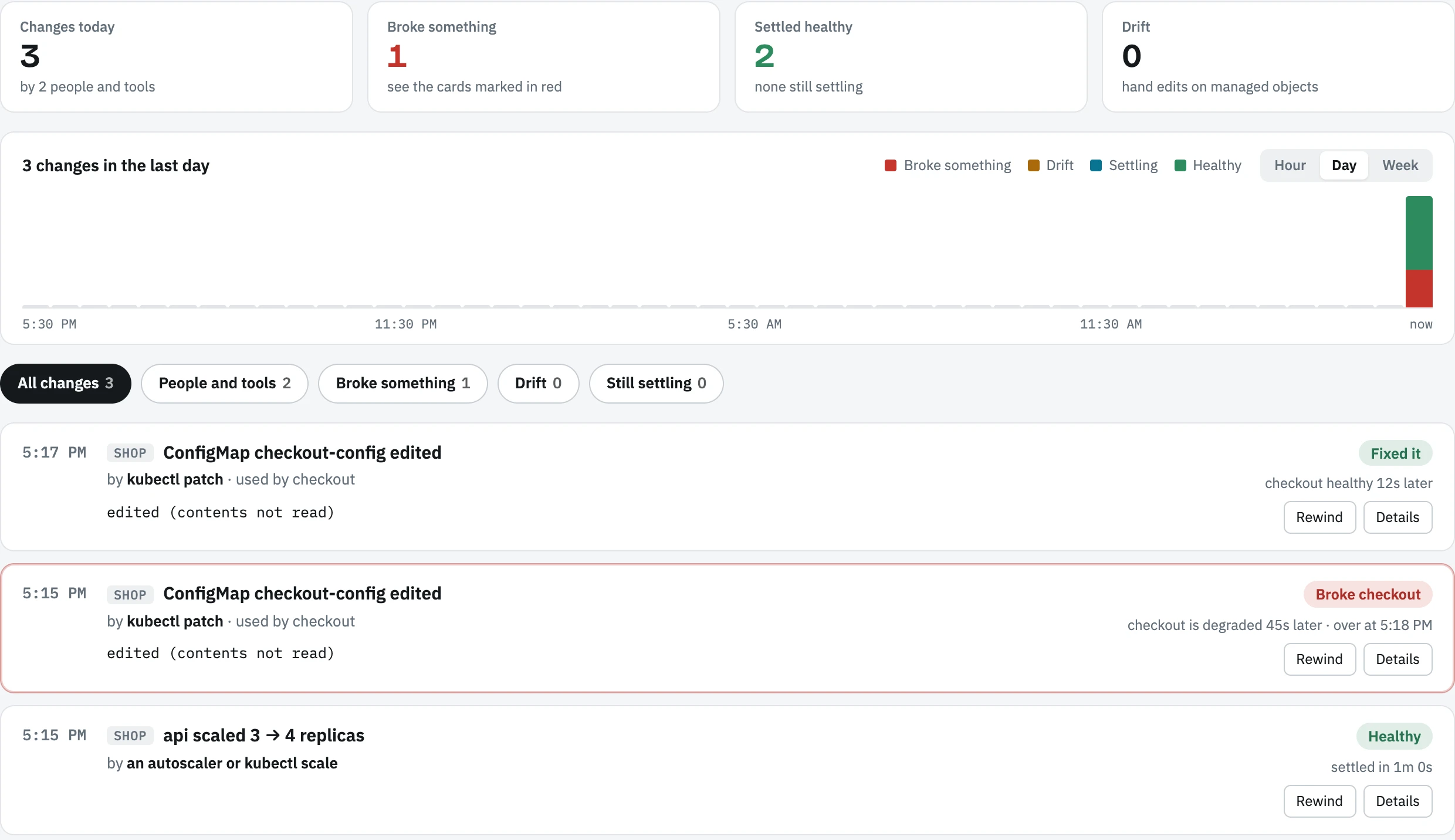
Task: Click SHOP tag on the 5:17 PM change
Action: pos(130,453)
